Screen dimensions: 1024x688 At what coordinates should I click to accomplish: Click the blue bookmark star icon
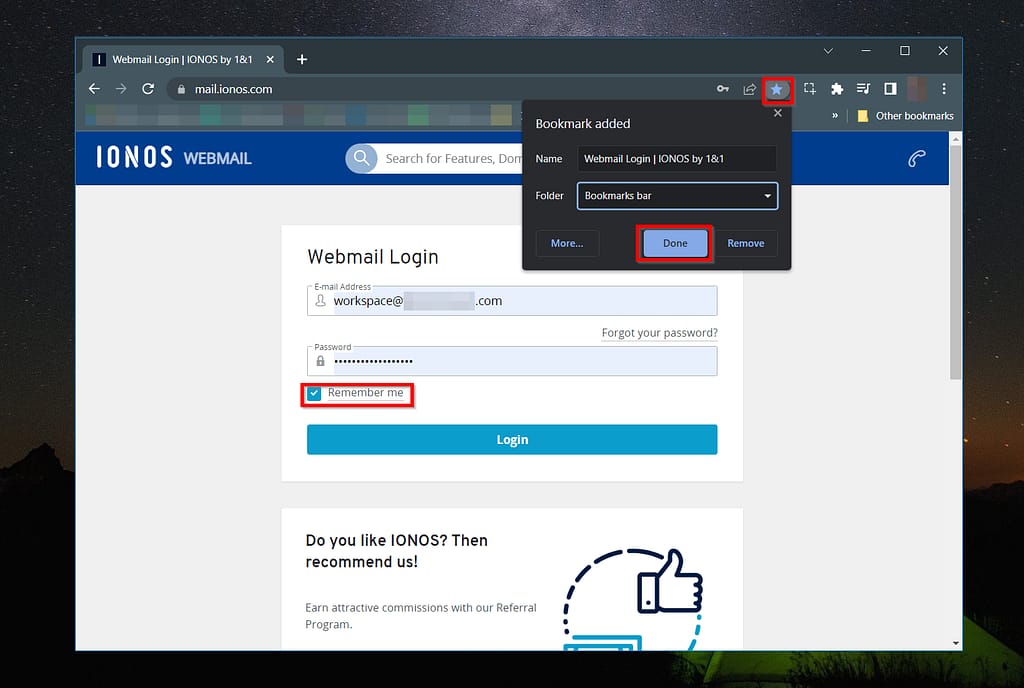pyautogui.click(x=776, y=89)
